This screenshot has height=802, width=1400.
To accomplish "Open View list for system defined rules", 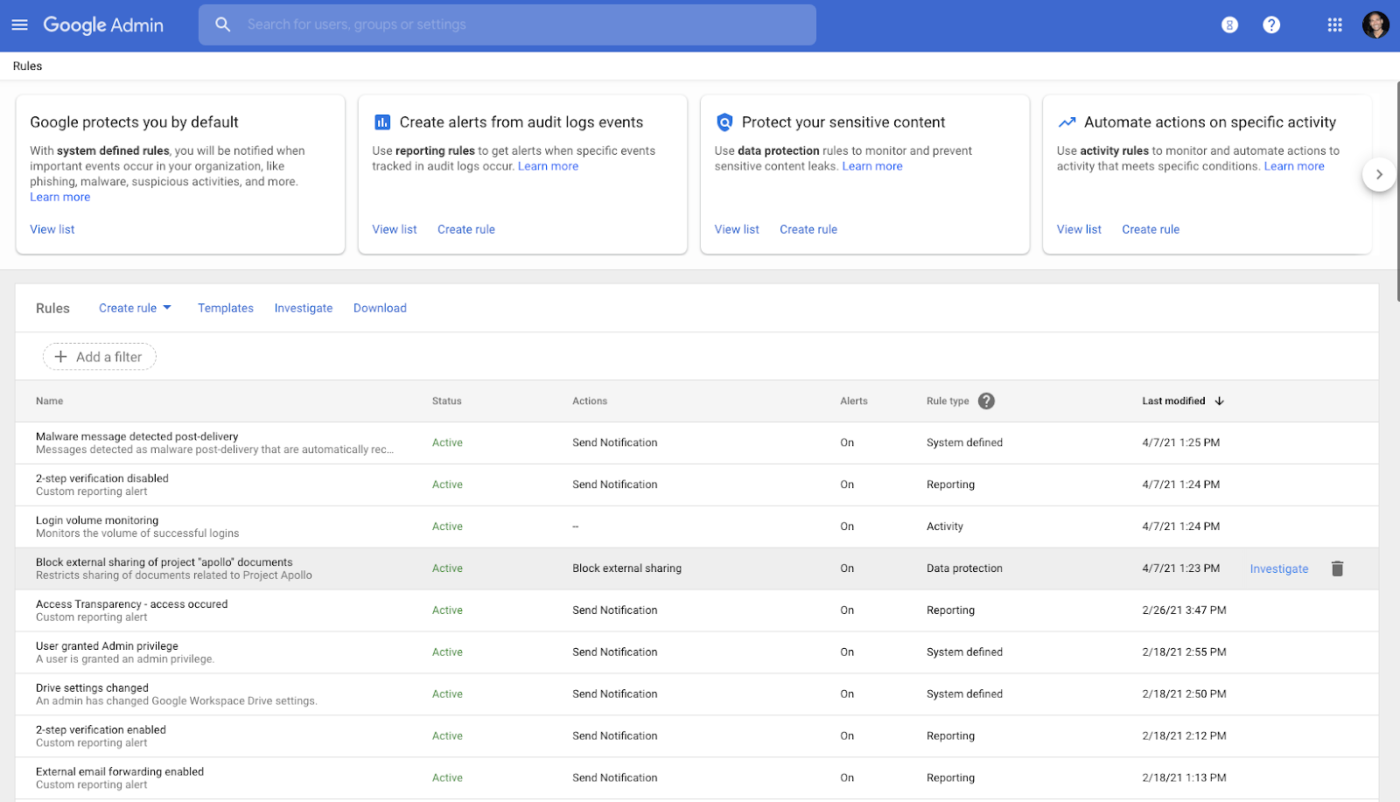I will click(52, 229).
